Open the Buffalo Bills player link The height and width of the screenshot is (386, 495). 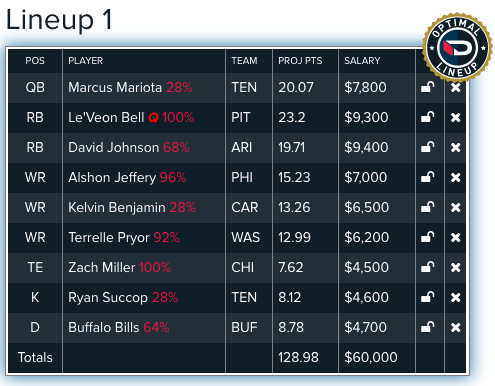(104, 327)
